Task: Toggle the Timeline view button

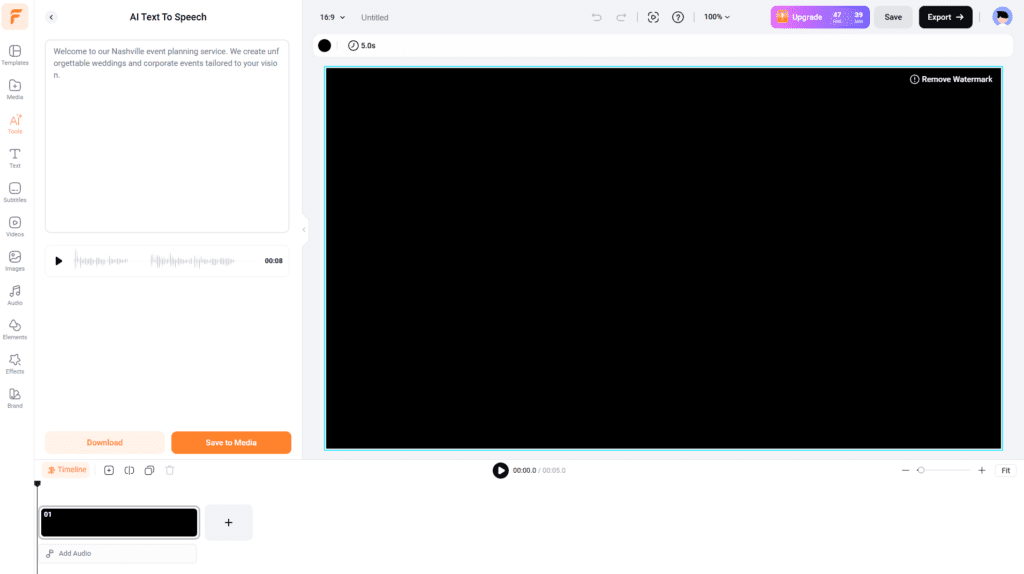Action: coord(66,470)
